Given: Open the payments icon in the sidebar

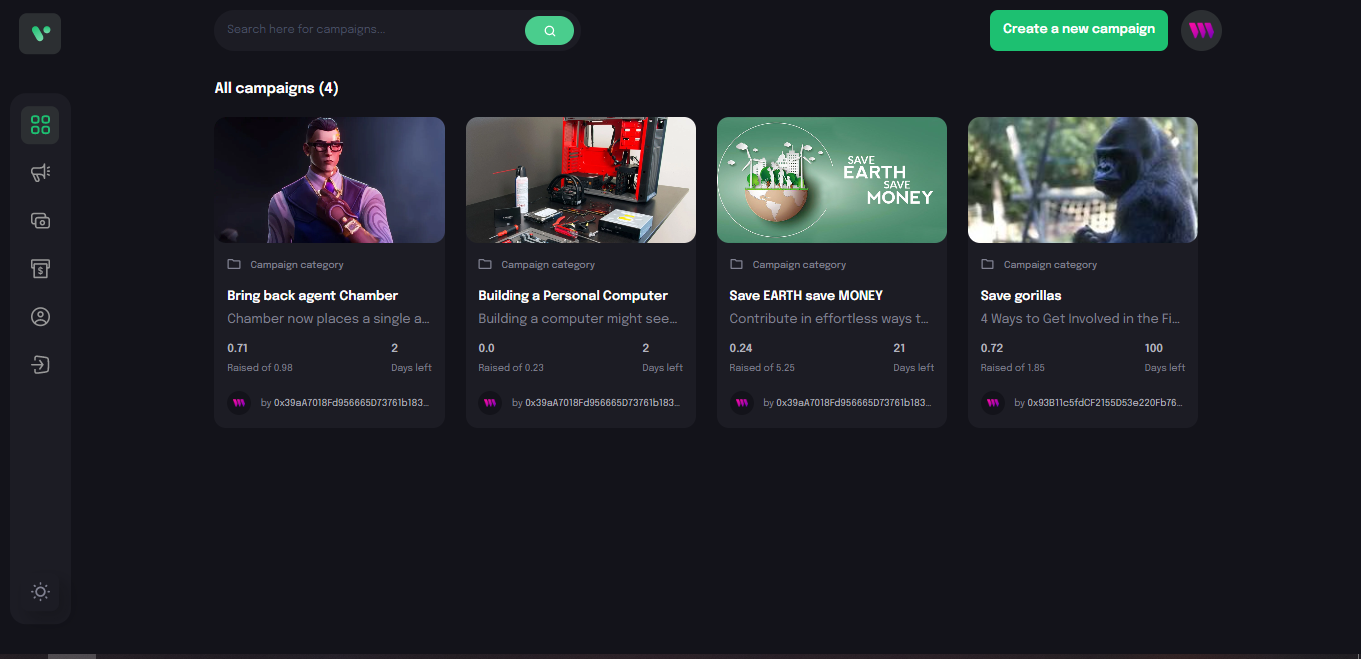Looking at the screenshot, I should (40, 268).
